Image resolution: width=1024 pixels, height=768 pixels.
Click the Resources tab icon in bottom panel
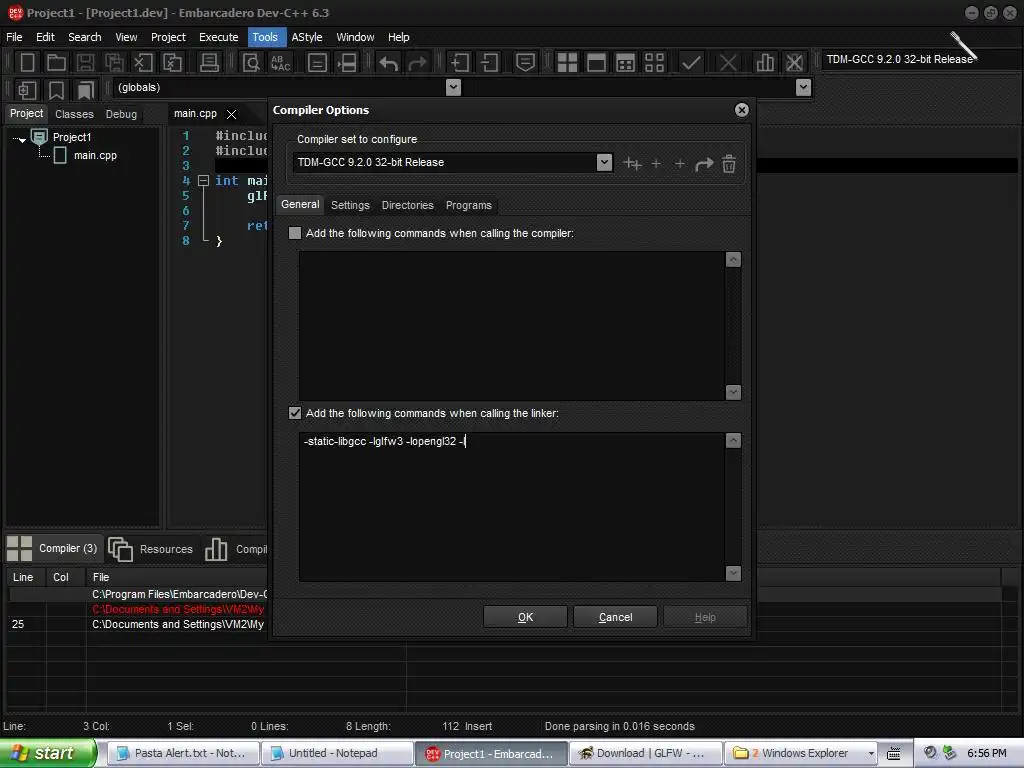[120, 549]
